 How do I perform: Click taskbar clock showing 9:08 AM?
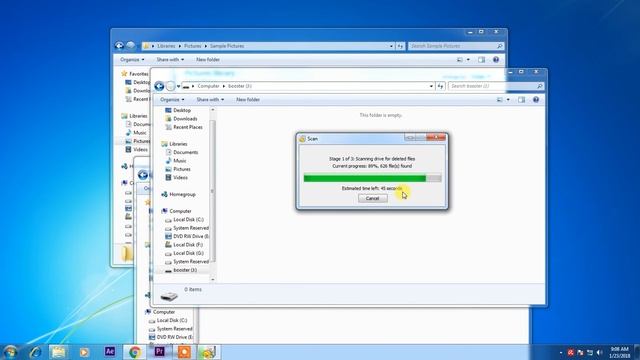620,352
